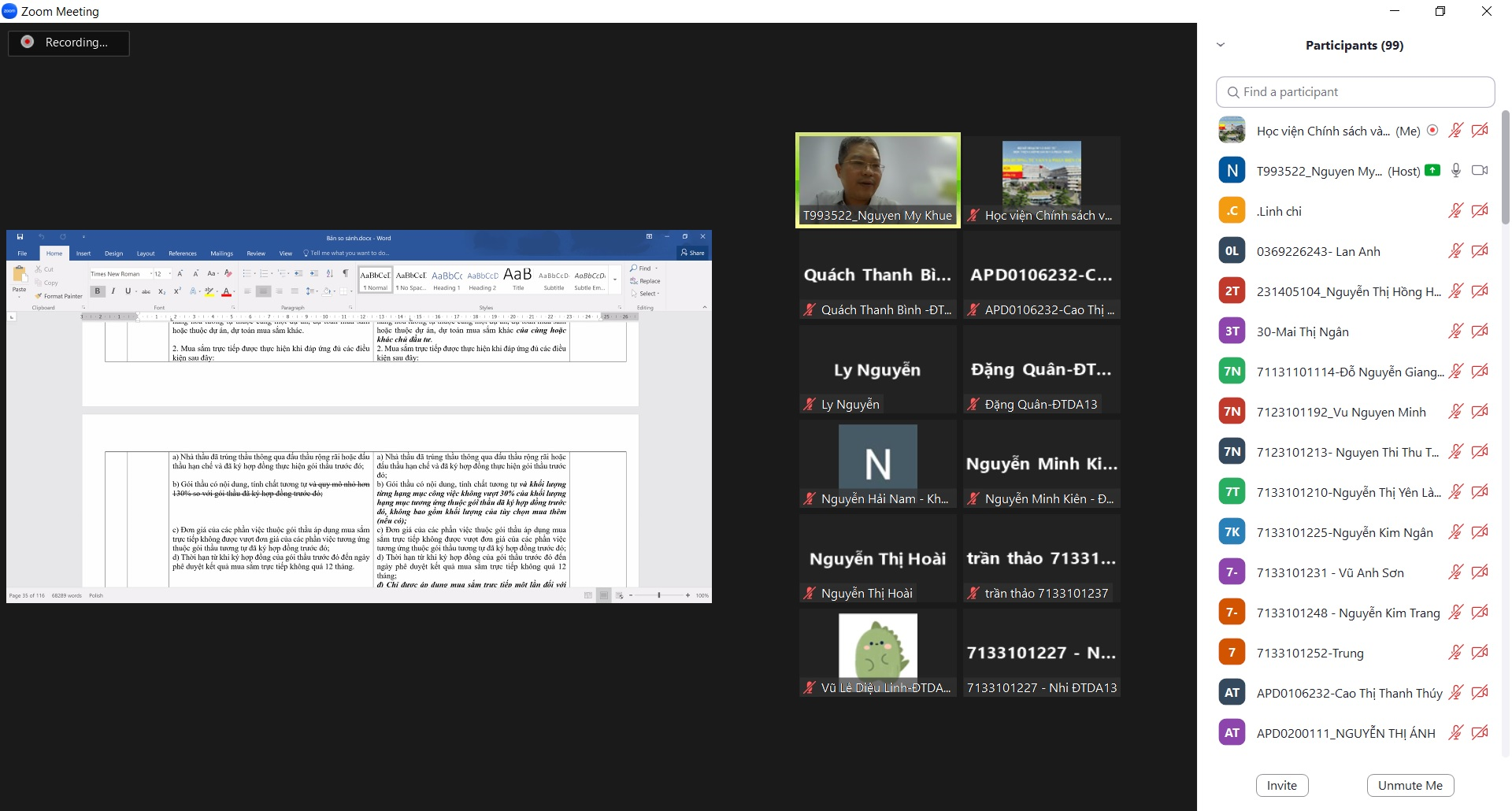The height and width of the screenshot is (811, 1512).
Task: Click green screen-sharing icon next to host name
Action: (x=1432, y=171)
